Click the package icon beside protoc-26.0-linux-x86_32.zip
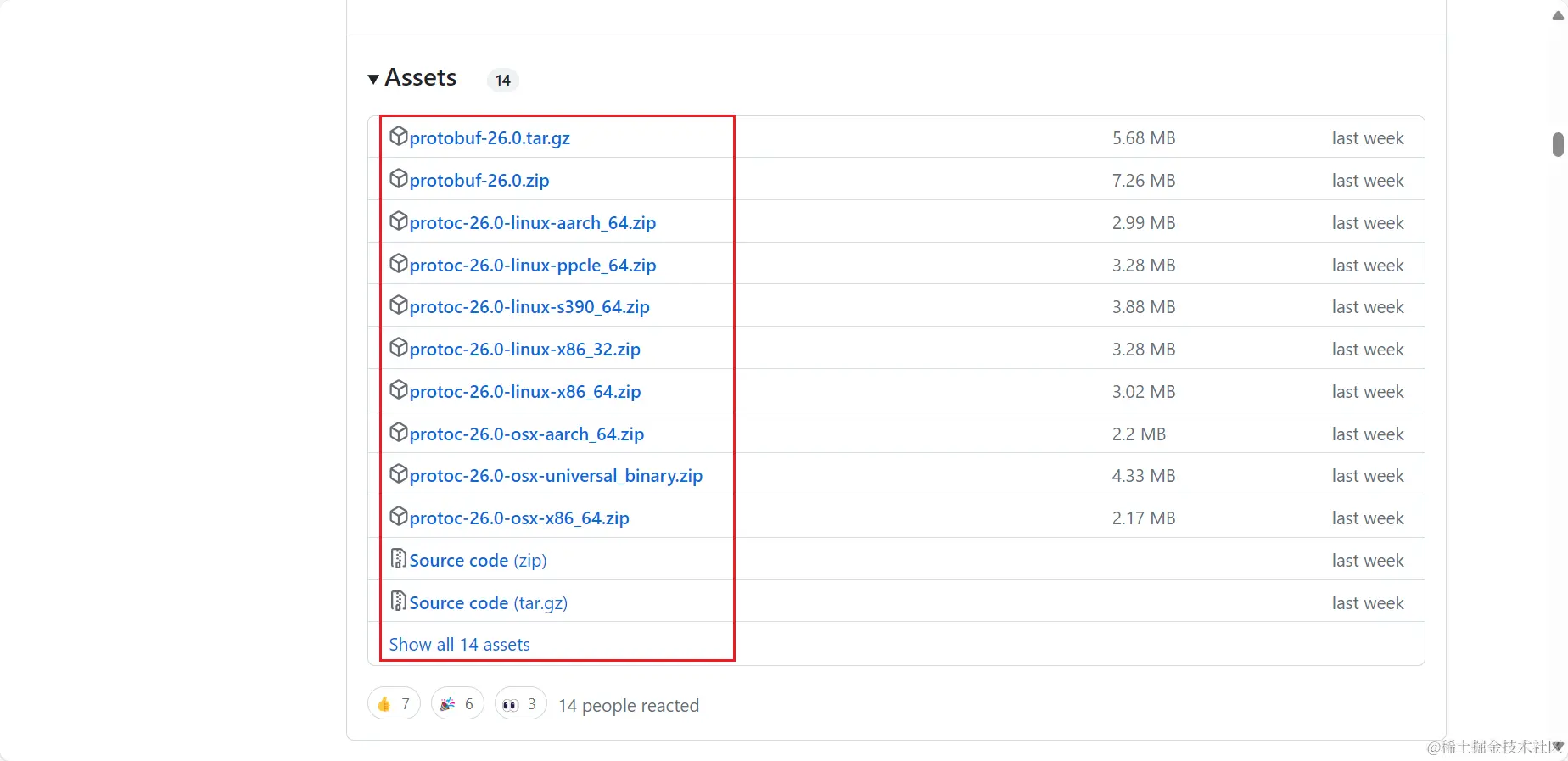1568x761 pixels. click(x=399, y=347)
